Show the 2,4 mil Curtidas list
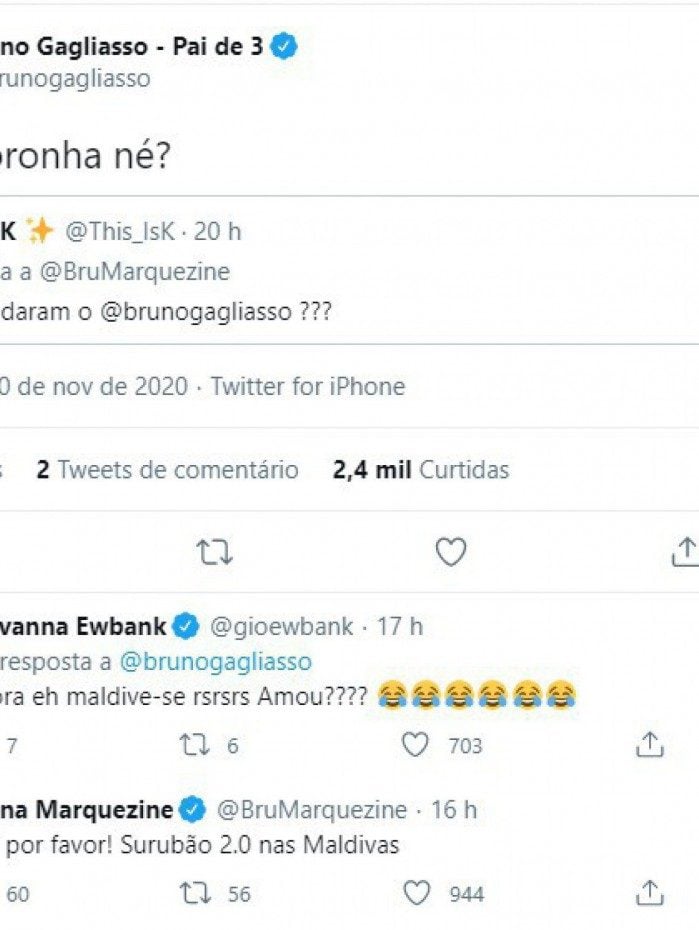This screenshot has height=930, width=699. click(x=421, y=469)
